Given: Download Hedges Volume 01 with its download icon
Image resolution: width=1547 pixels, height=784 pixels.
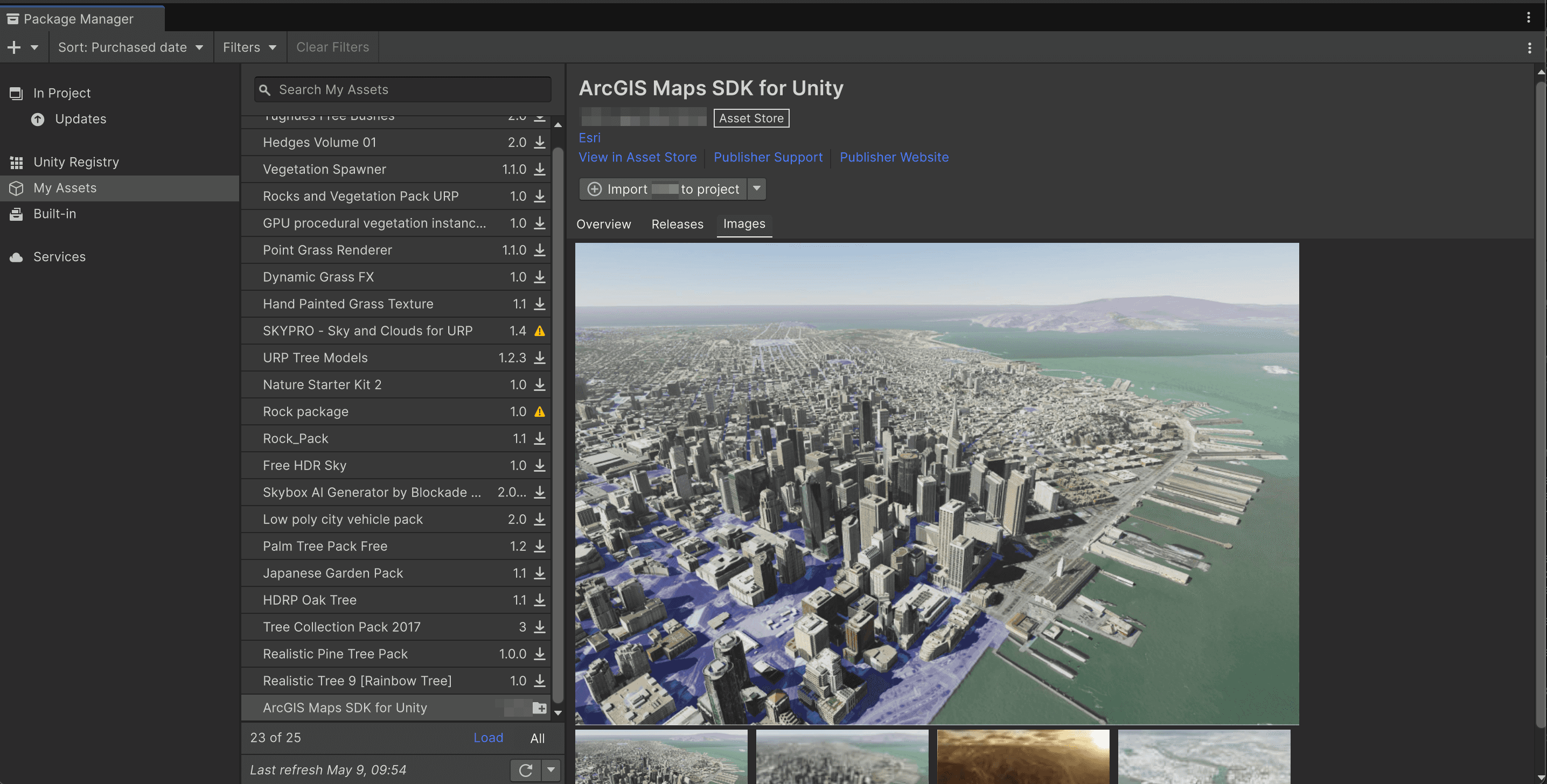Looking at the screenshot, I should pyautogui.click(x=539, y=142).
